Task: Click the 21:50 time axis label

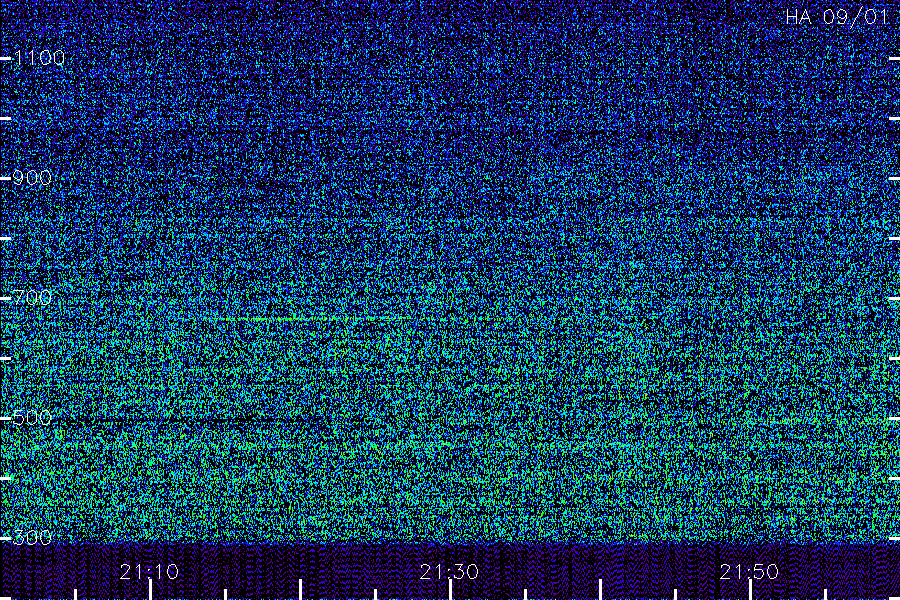Action: click(x=749, y=571)
